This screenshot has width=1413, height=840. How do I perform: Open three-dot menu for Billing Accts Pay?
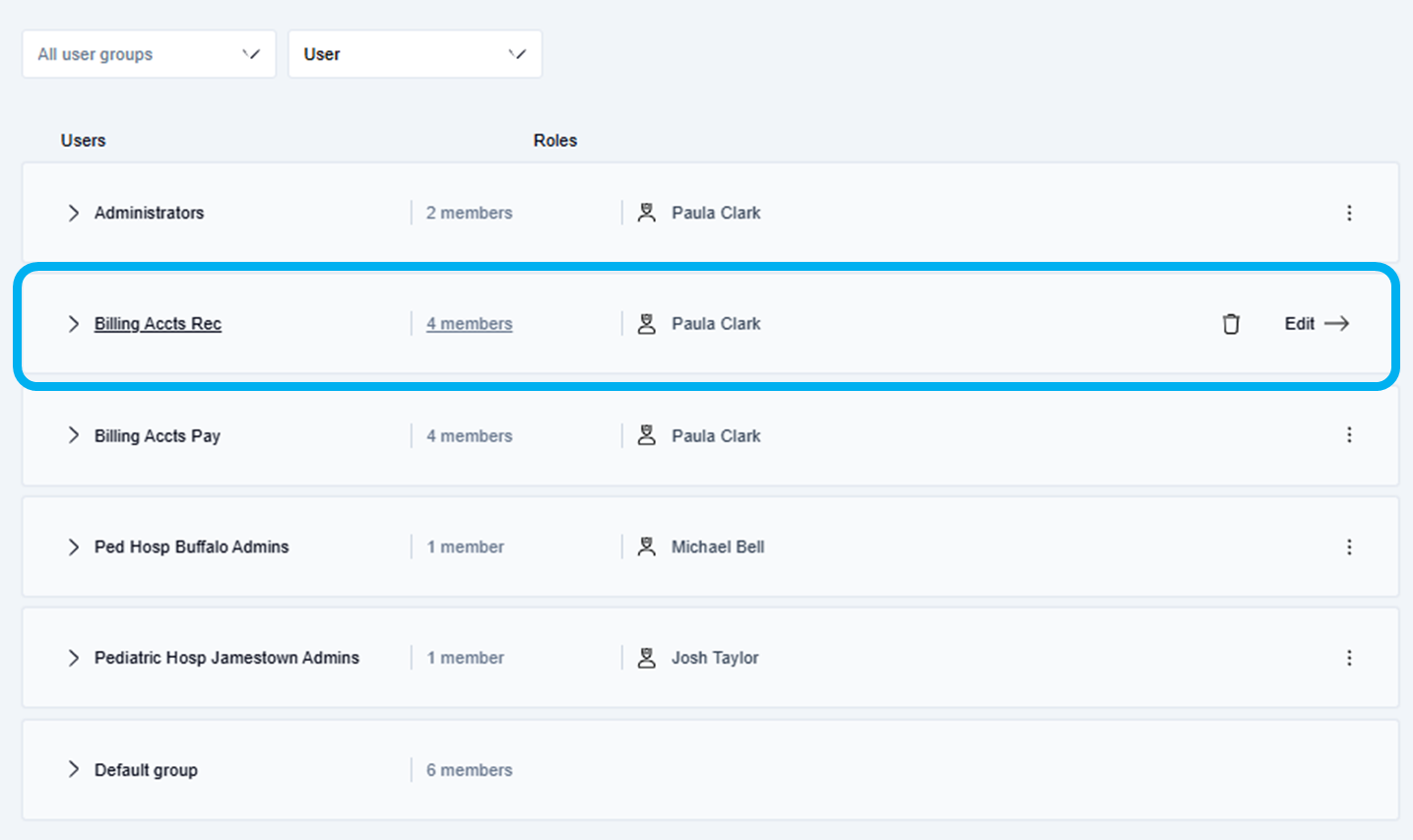1349,435
